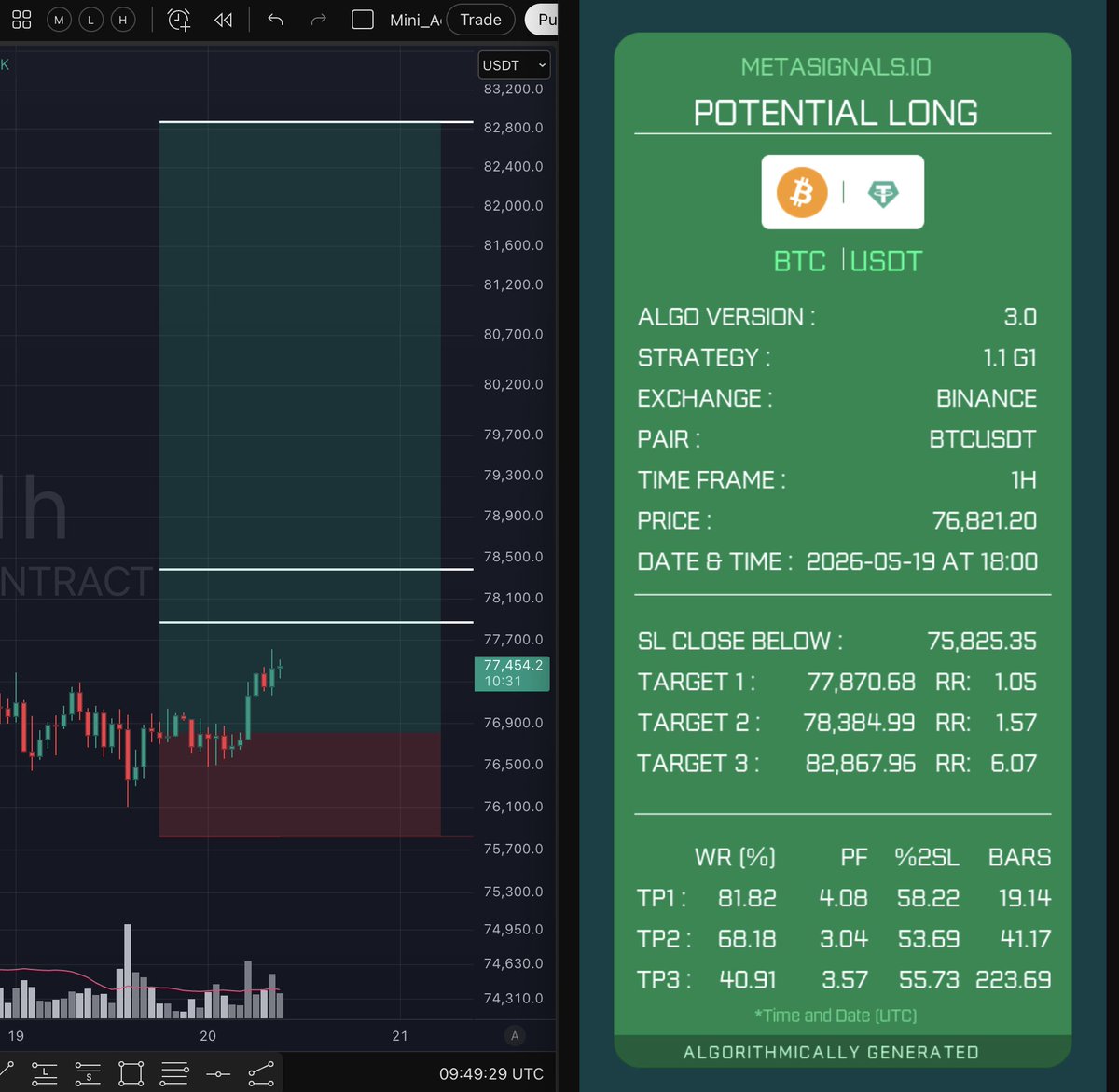Select the Horizontal Line drawing tool
Viewport: 1119px width, 1092px height.
click(x=218, y=1074)
